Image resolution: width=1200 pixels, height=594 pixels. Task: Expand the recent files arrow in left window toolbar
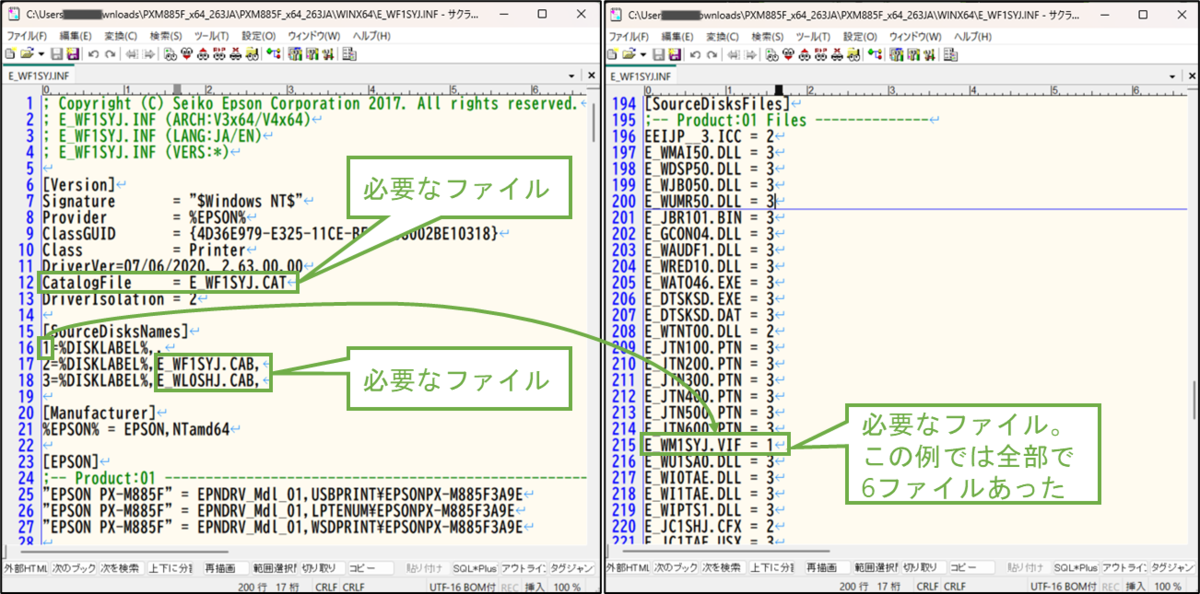41,53
